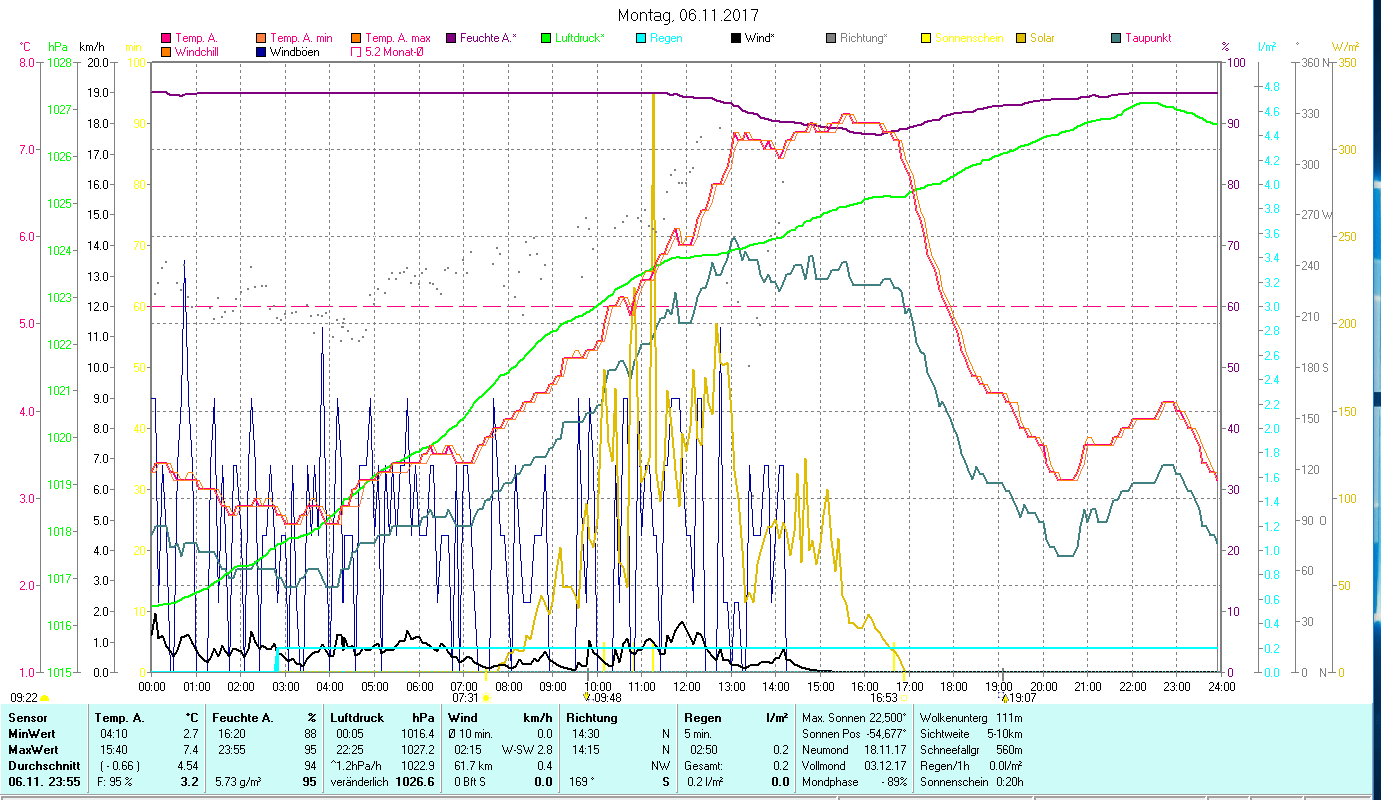Click the Luftdruck* green legend swatch
Viewport: 1381px width, 800px height.
[545, 38]
